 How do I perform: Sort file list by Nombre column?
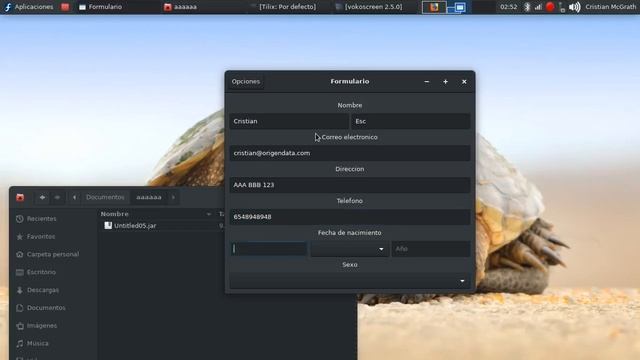[x=115, y=214]
